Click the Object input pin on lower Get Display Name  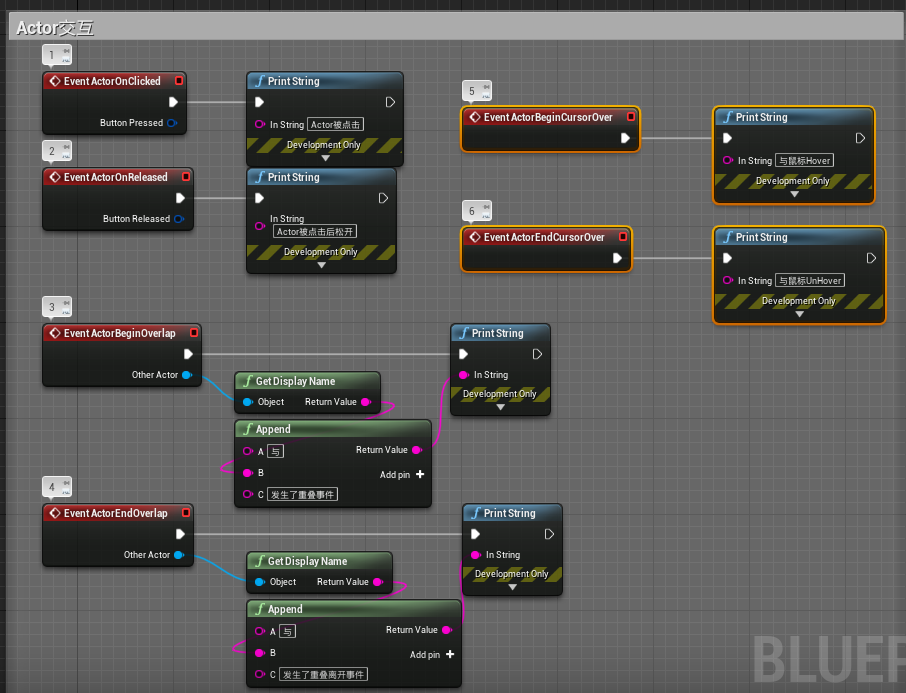[x=259, y=581]
